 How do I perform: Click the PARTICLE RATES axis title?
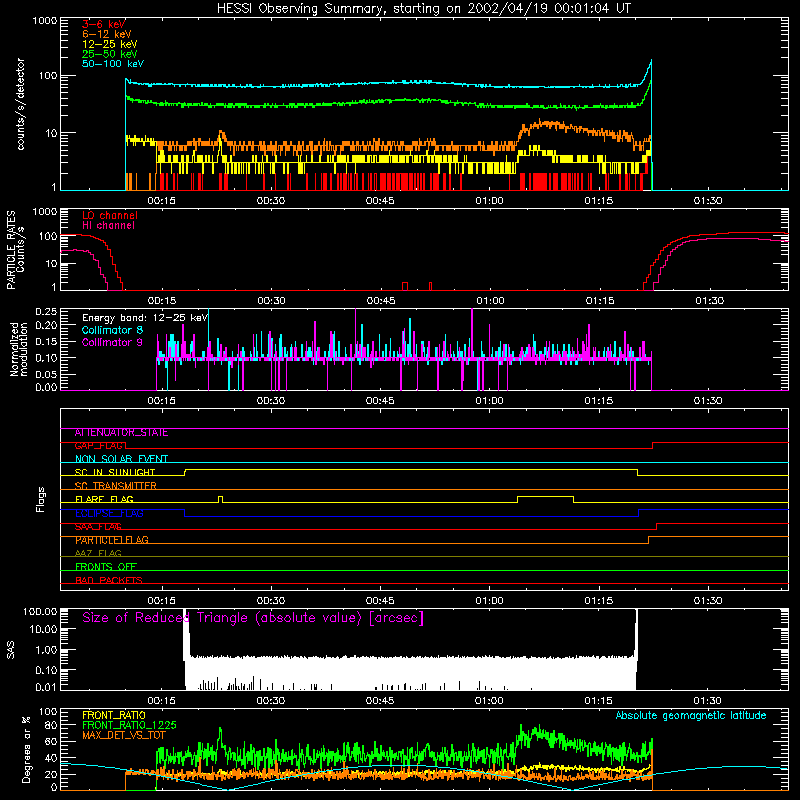click(x=11, y=250)
